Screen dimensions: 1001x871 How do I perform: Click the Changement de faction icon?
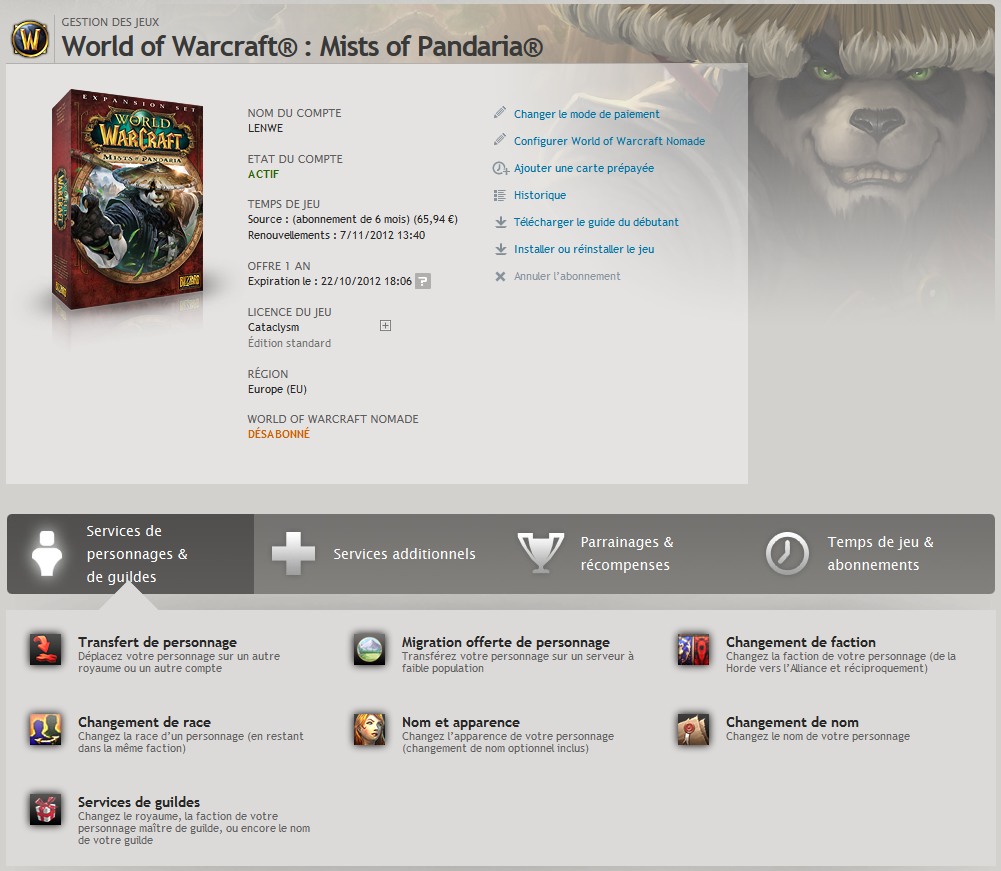693,649
